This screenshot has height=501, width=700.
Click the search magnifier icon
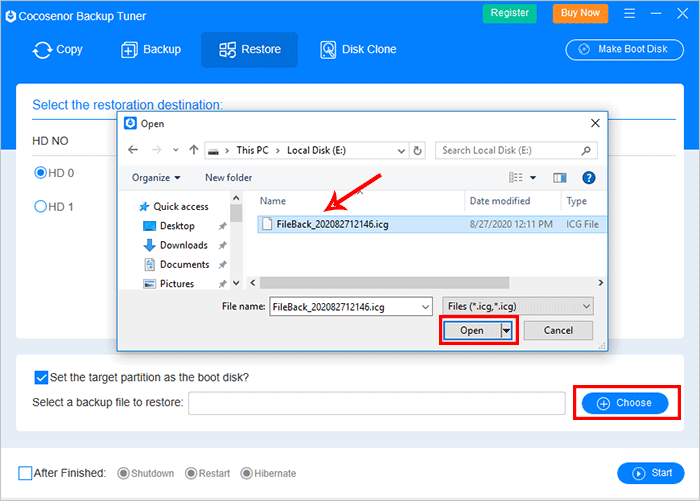(586, 151)
